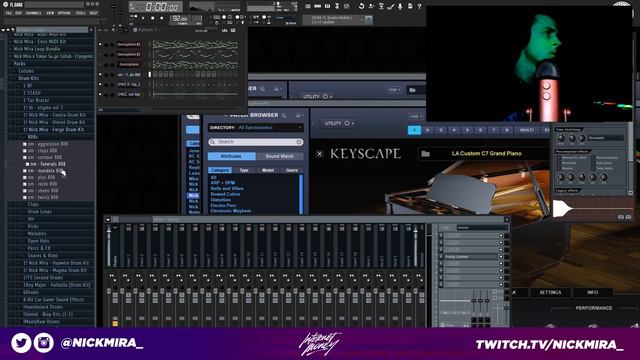Screen dimensions: 640x360
Task: Click the Keyscape X close icon
Action: coord(320,153)
